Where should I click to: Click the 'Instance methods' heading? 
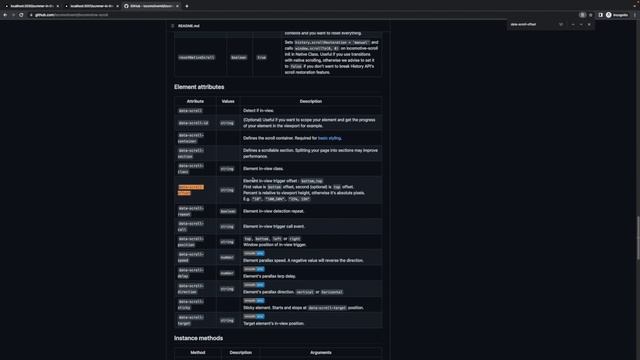click(198, 338)
